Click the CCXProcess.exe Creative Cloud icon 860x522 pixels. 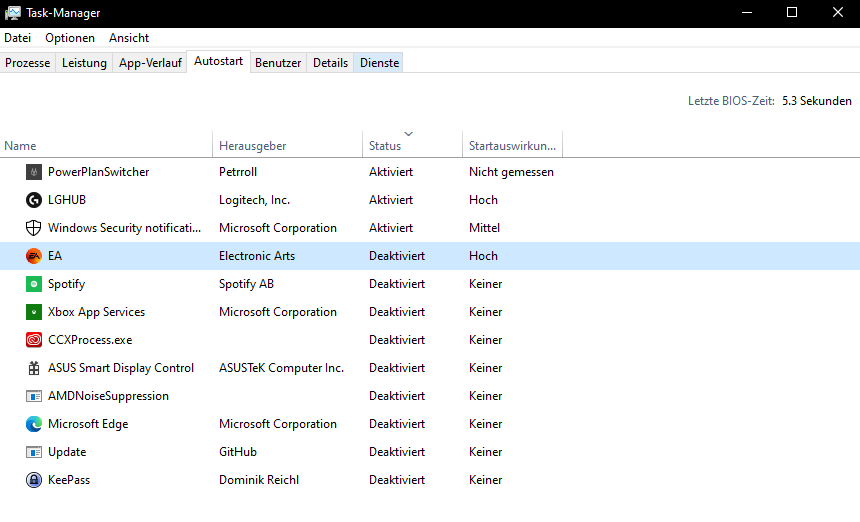(x=33, y=340)
